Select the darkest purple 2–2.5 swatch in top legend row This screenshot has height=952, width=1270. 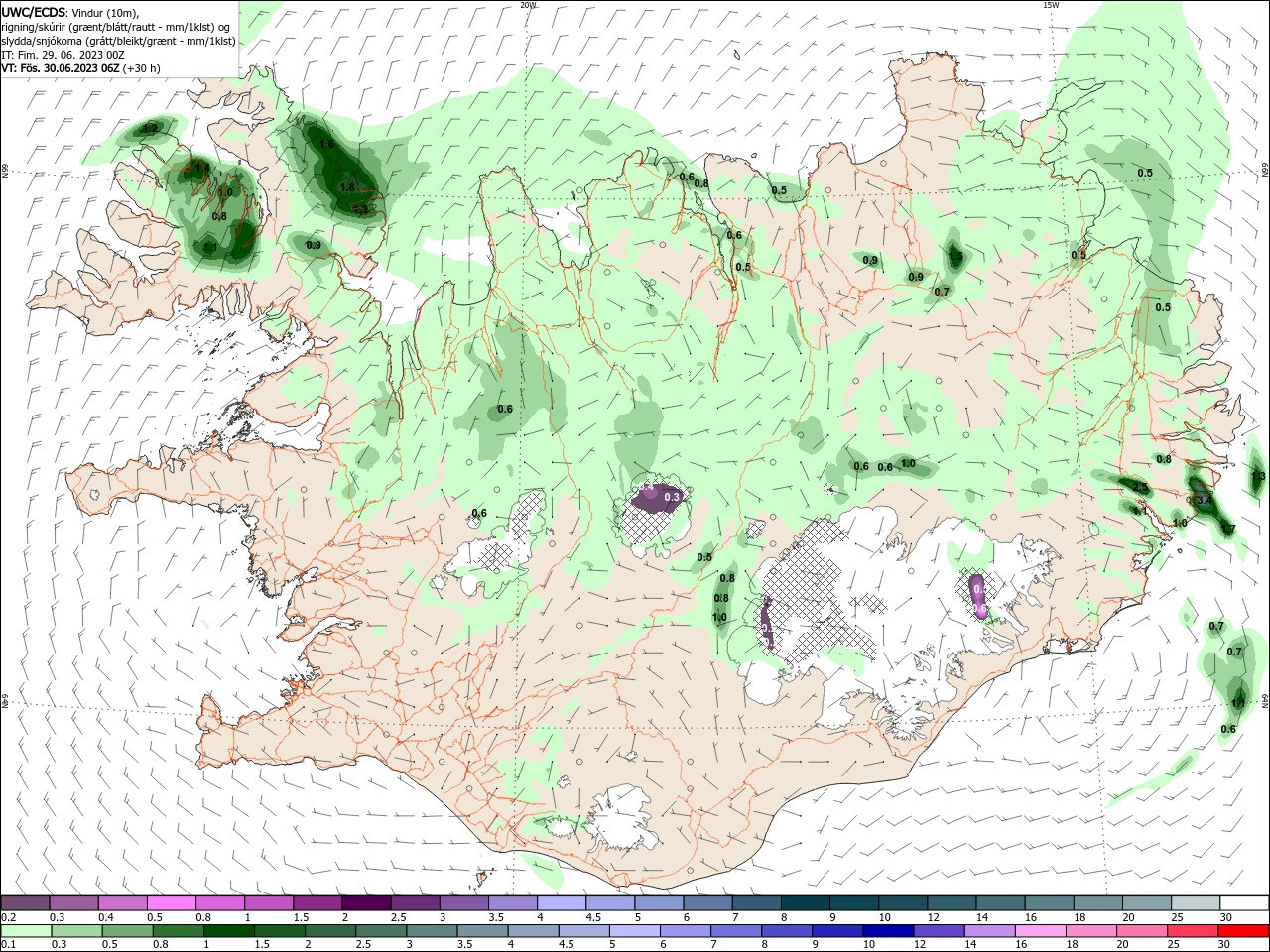(366, 902)
